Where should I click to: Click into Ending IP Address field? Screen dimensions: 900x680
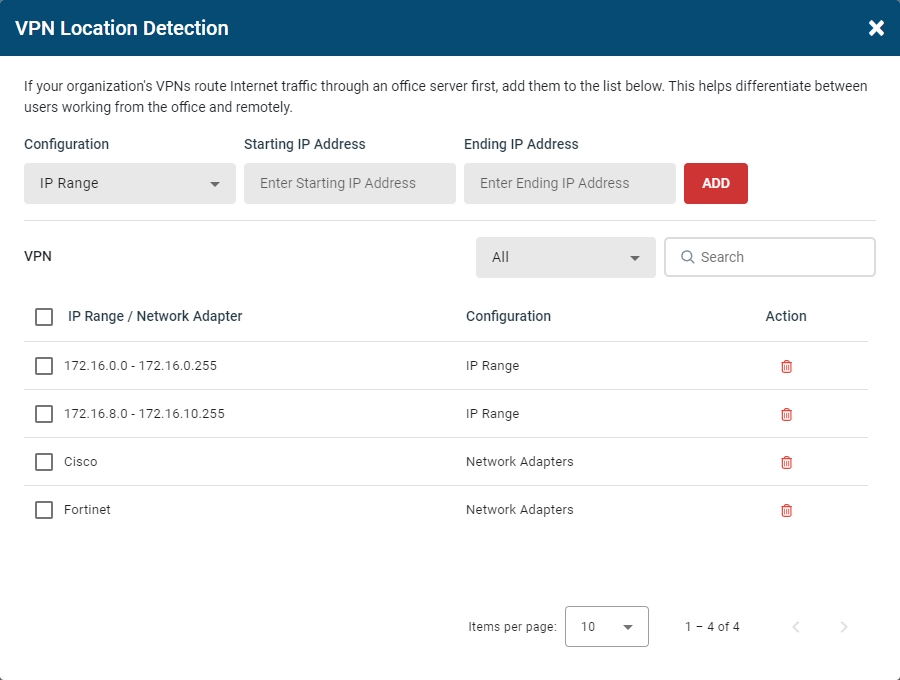(x=569, y=184)
